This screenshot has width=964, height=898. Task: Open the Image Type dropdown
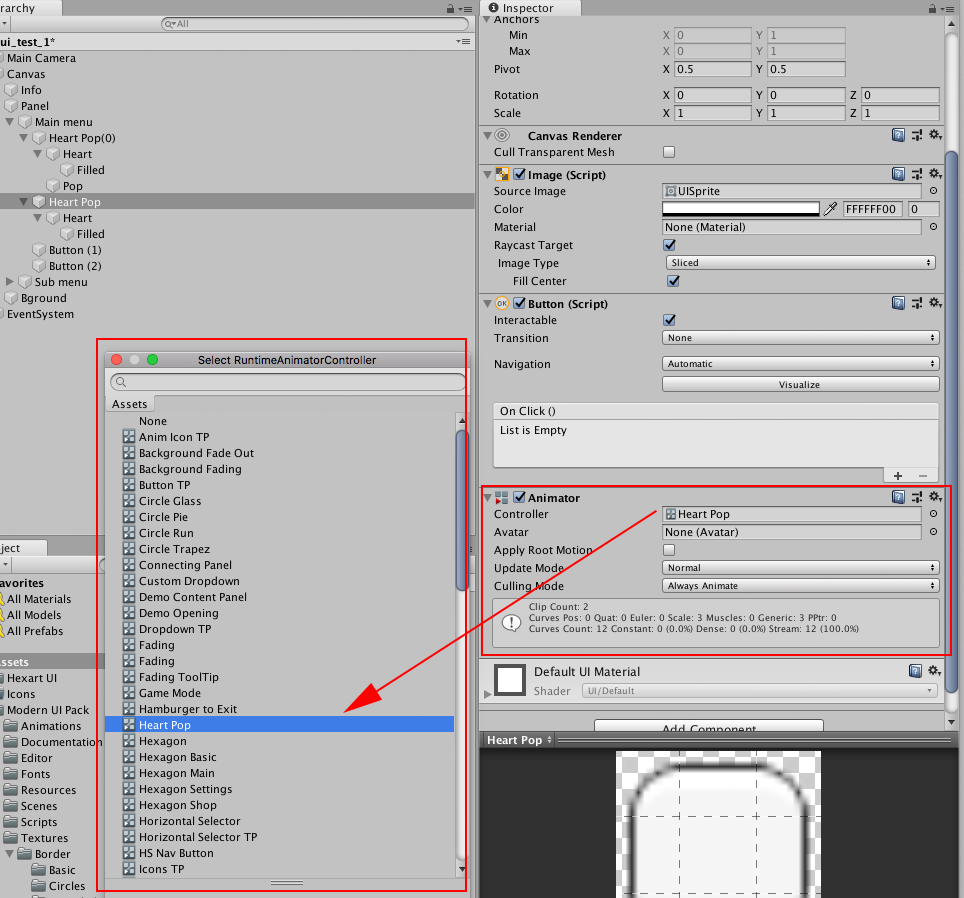point(798,263)
